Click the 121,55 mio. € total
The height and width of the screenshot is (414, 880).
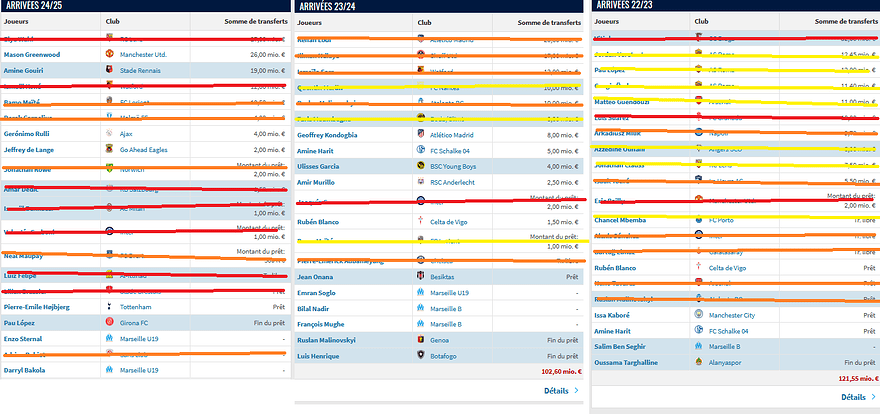coord(859,378)
